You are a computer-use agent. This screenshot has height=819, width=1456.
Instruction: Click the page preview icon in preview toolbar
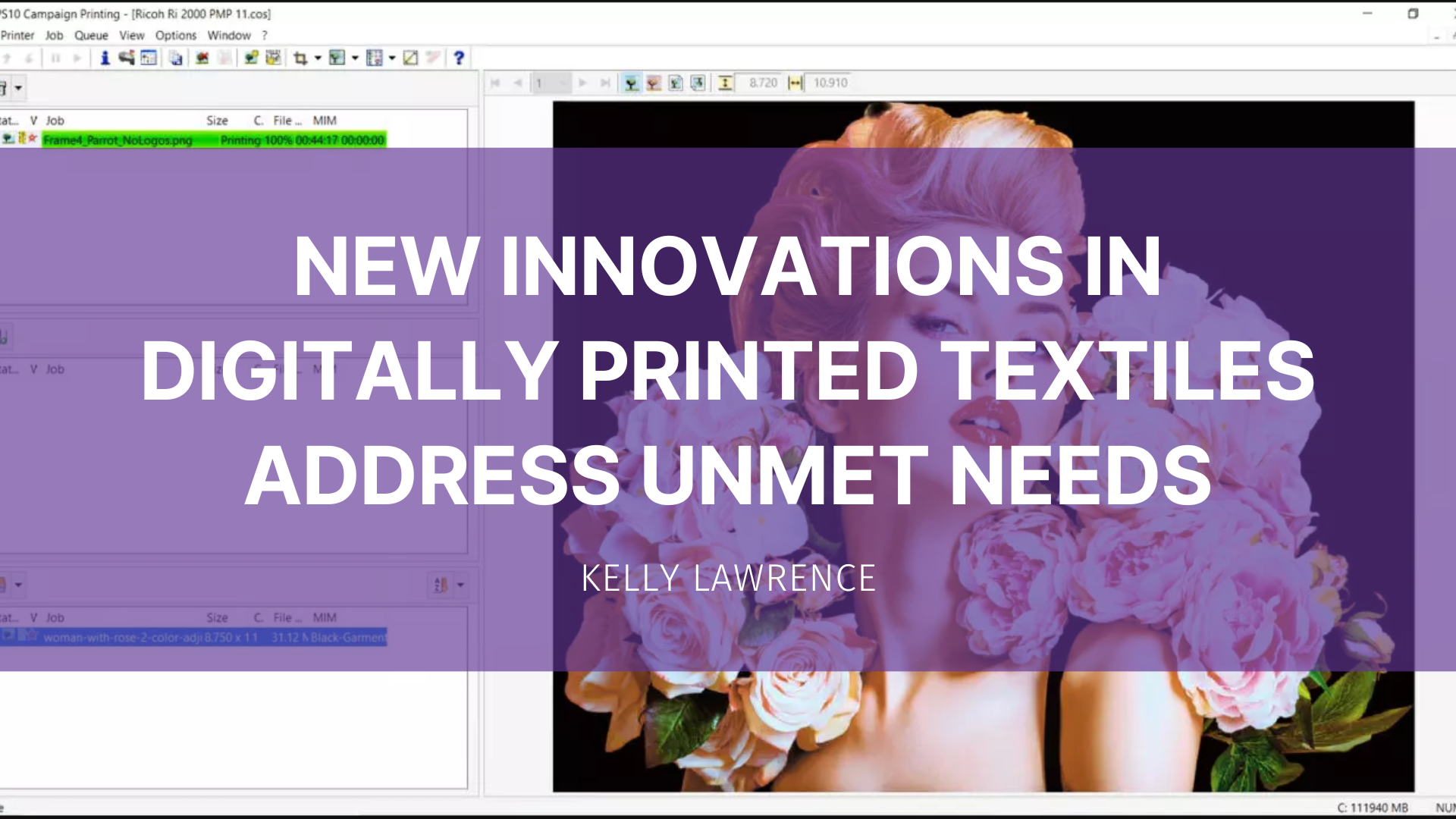[676, 83]
